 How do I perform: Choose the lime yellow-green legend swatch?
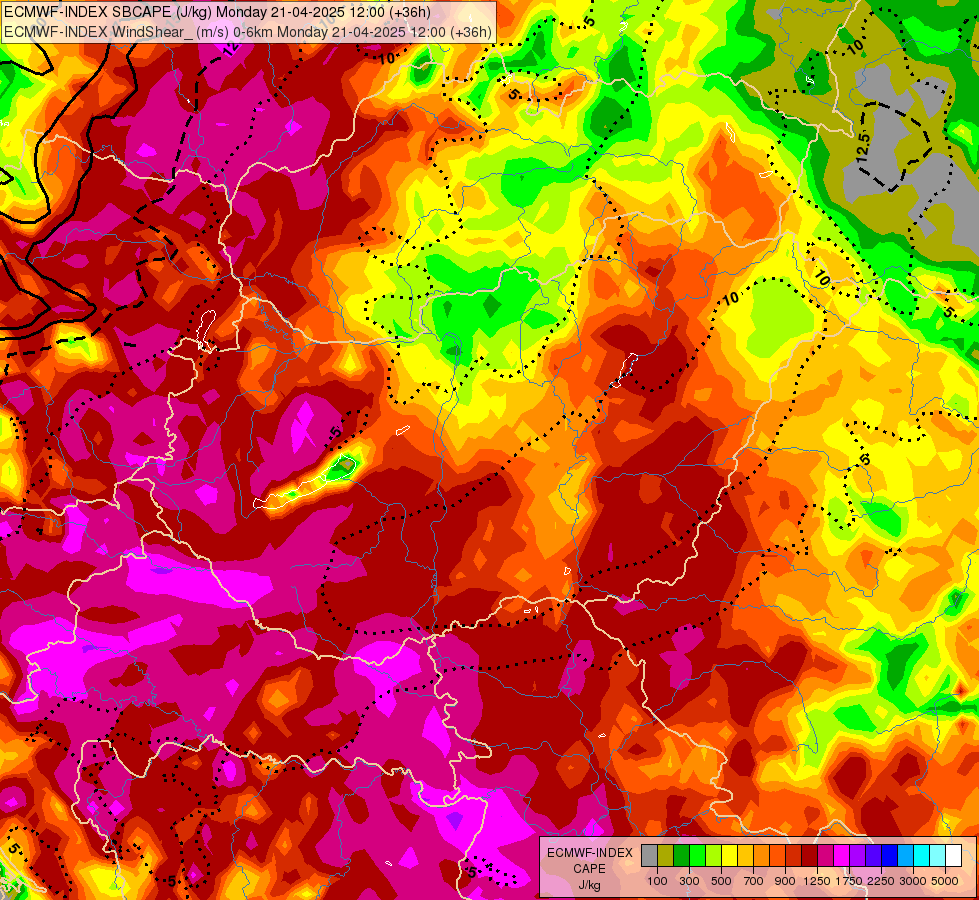coord(714,855)
